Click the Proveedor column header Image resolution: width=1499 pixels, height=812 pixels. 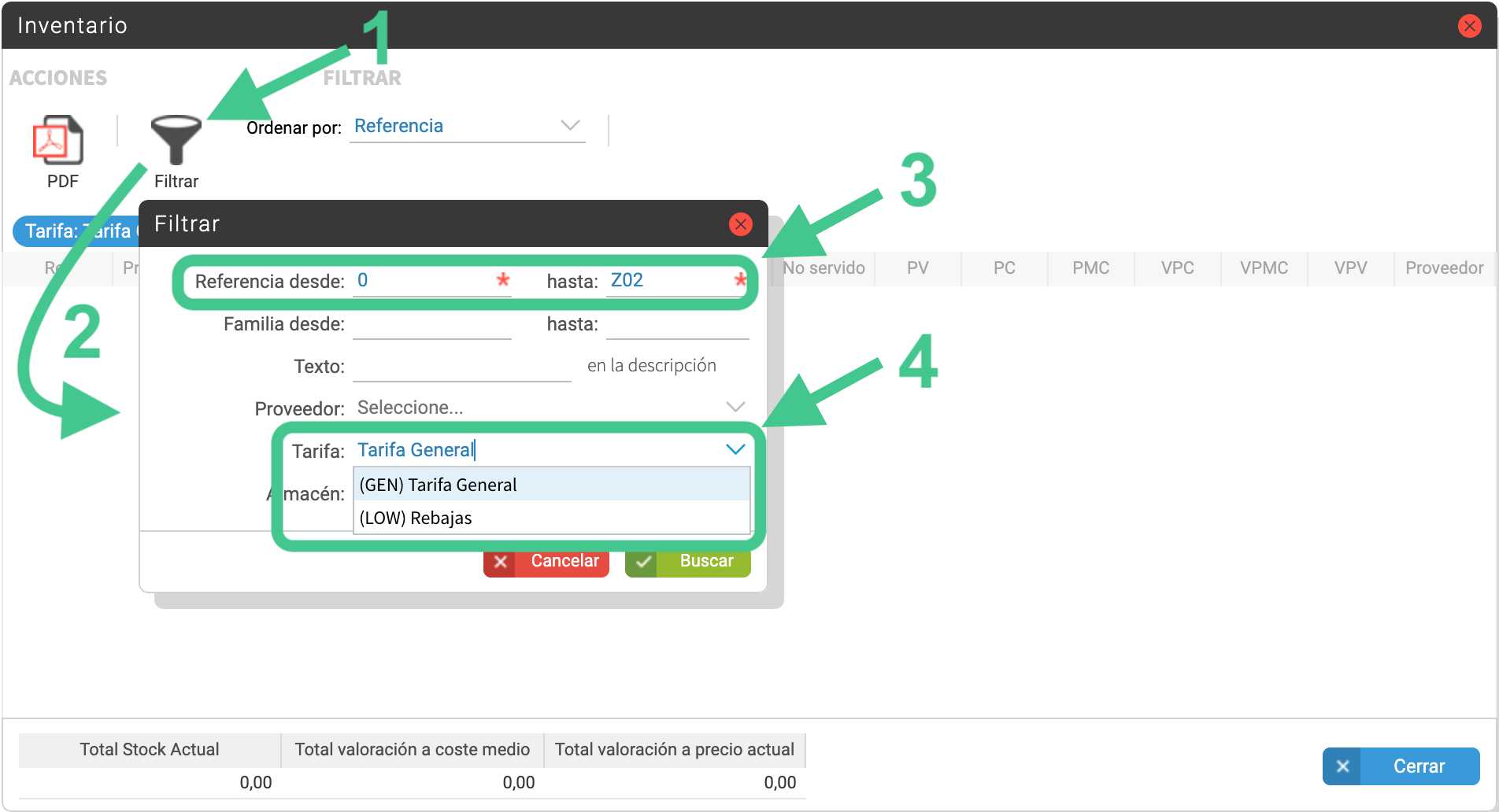tap(1445, 268)
